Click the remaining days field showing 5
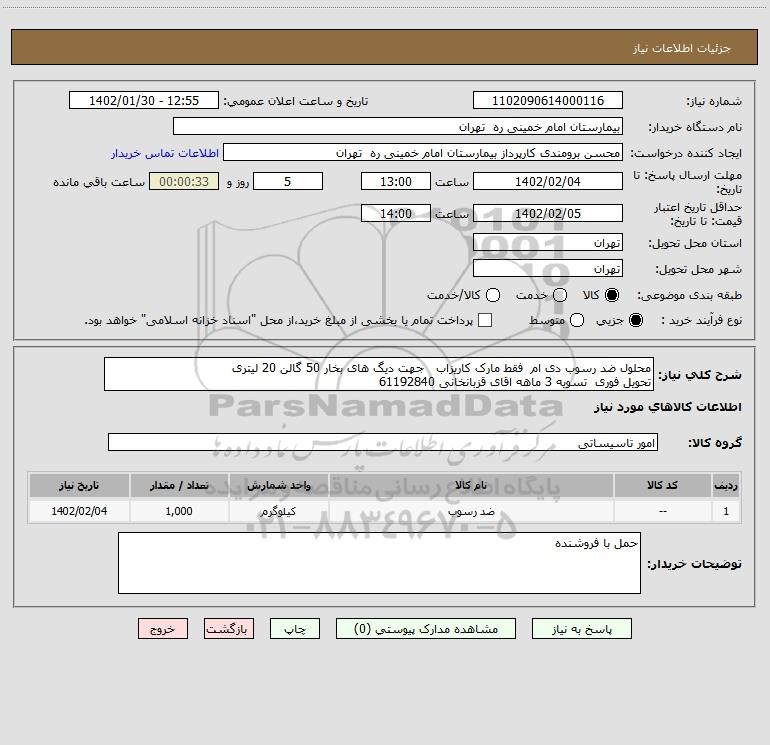This screenshot has width=770, height=745. pos(288,181)
